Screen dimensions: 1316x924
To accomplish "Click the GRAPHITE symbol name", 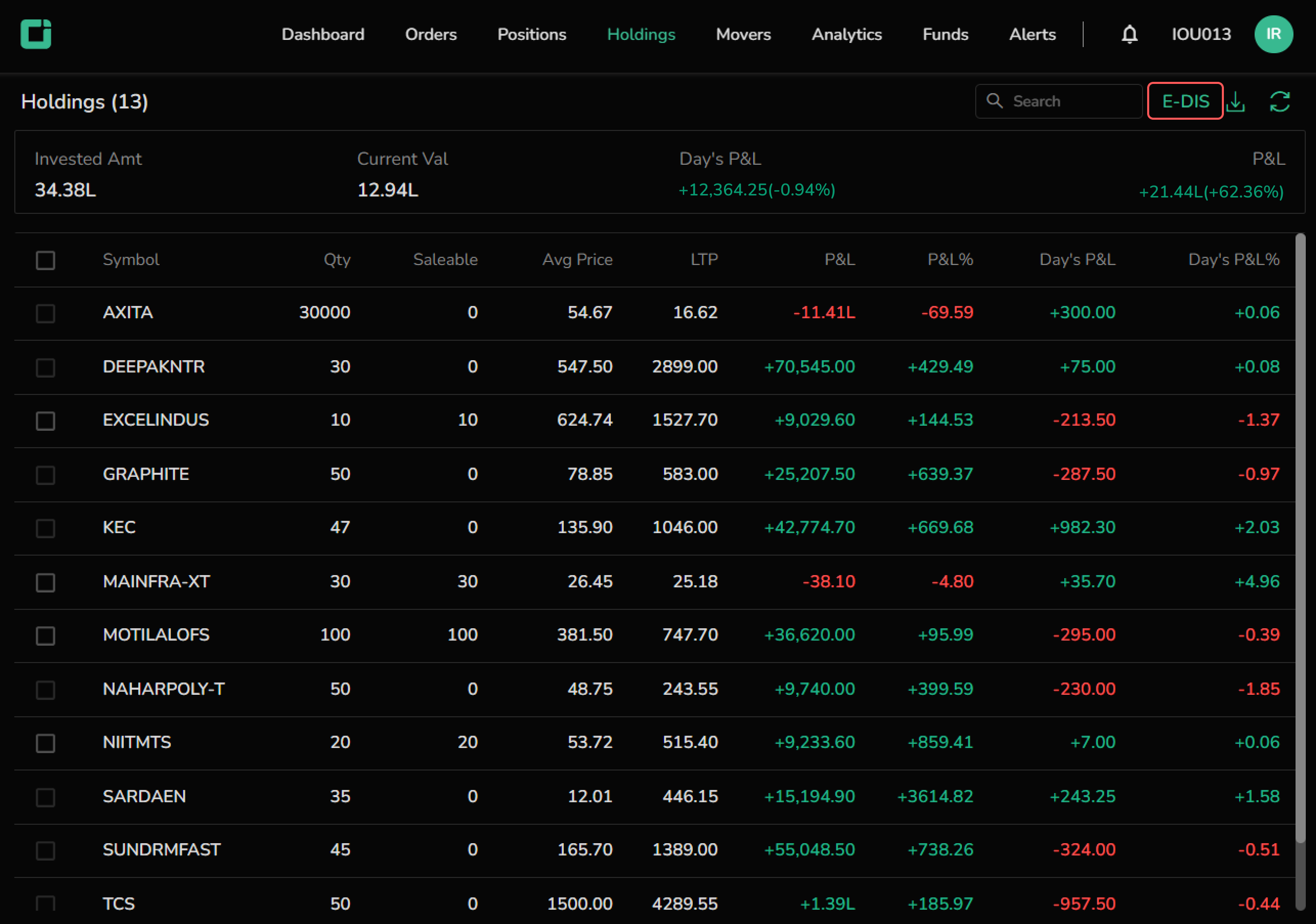I will 146,474.
